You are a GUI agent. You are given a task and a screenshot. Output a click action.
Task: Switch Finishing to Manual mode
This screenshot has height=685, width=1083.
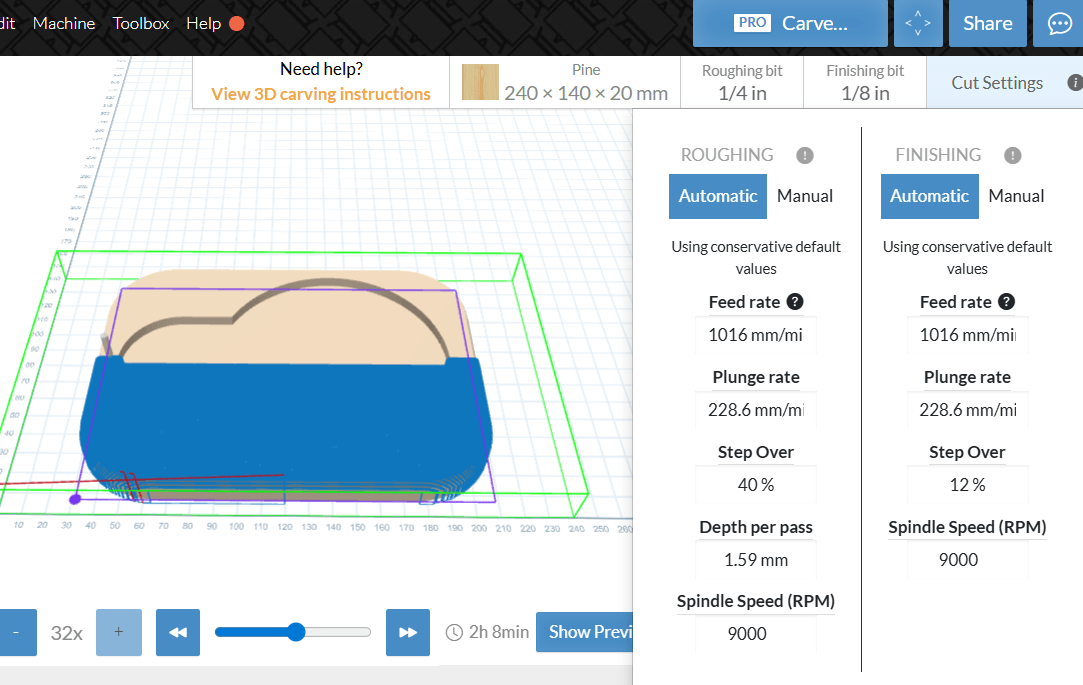pyautogui.click(x=1016, y=196)
